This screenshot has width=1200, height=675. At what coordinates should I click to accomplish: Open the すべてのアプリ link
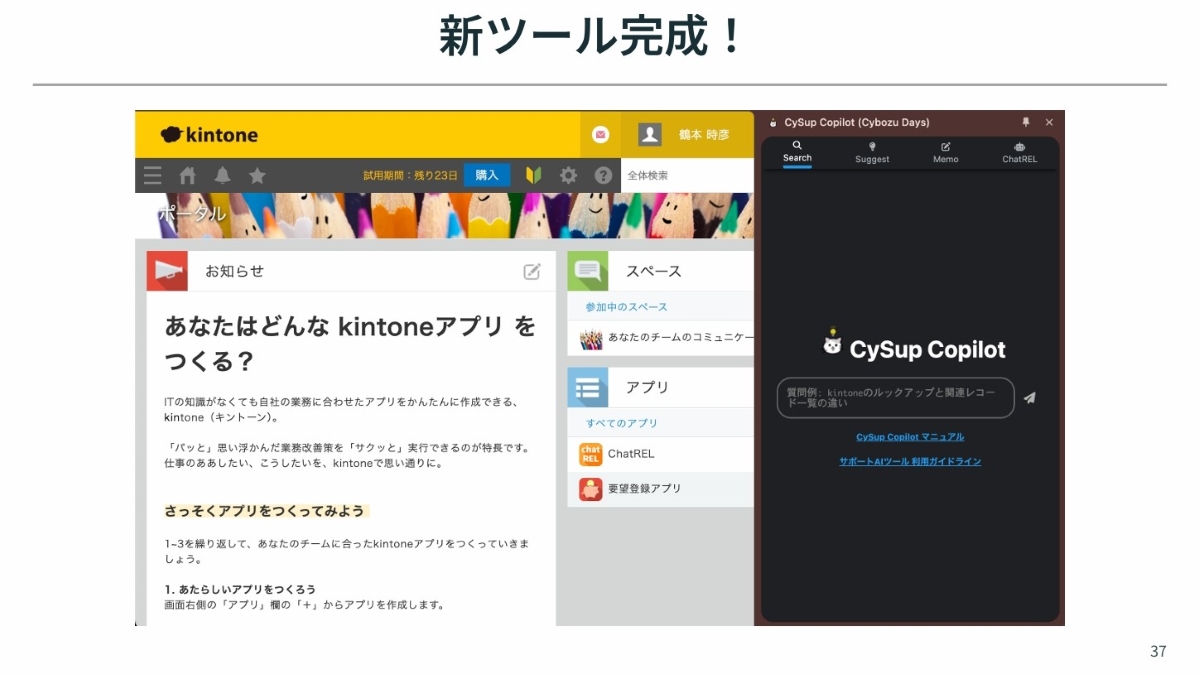[622, 423]
